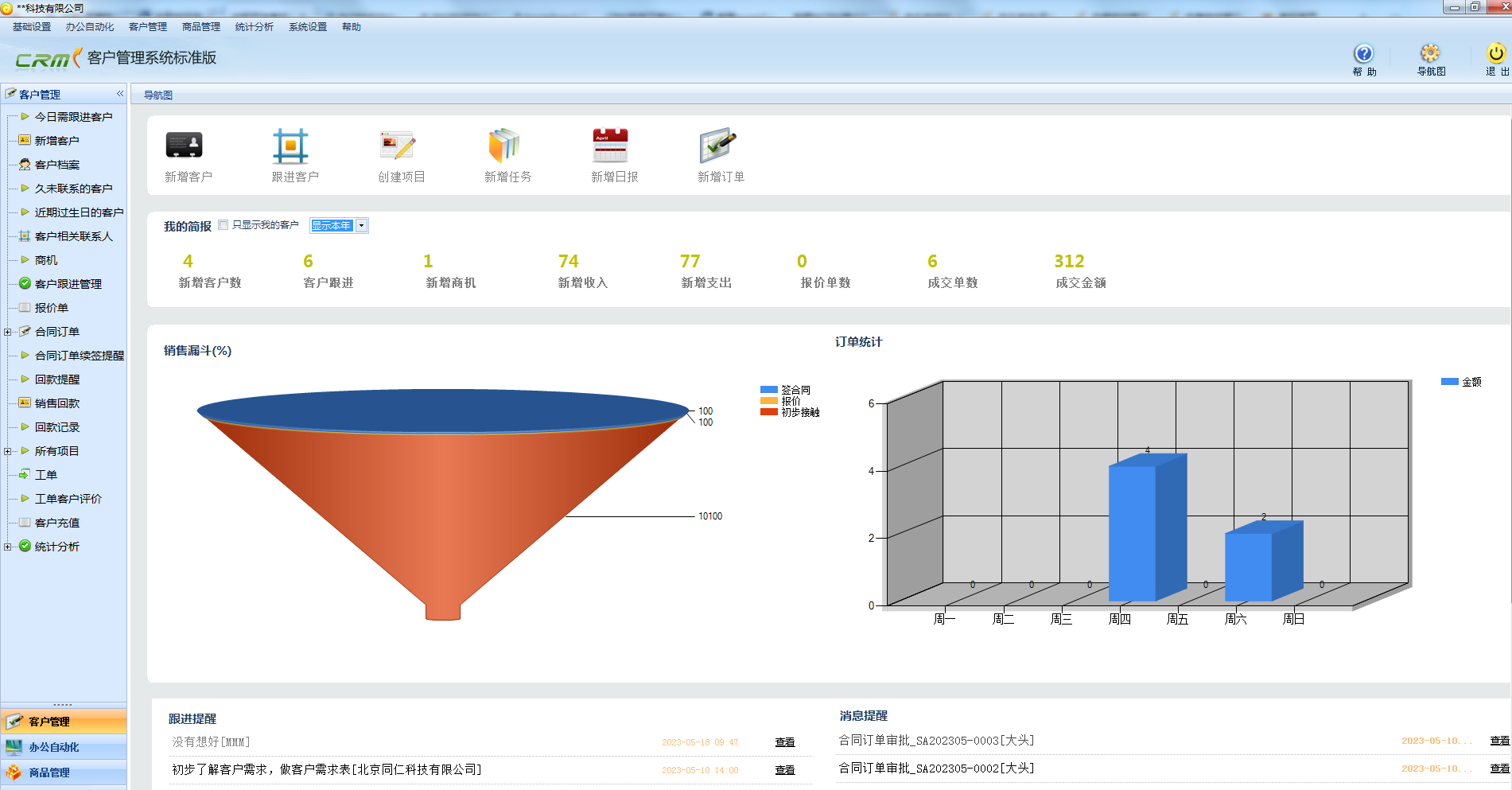
Task: Open the 商品管理 menu in menu bar
Action: tap(201, 27)
